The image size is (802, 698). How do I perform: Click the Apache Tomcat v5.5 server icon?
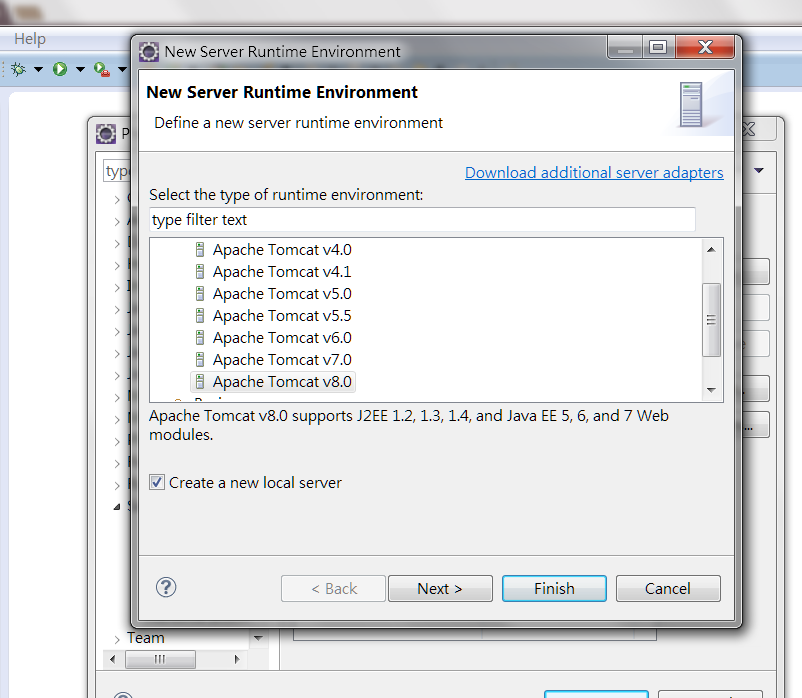[200, 316]
